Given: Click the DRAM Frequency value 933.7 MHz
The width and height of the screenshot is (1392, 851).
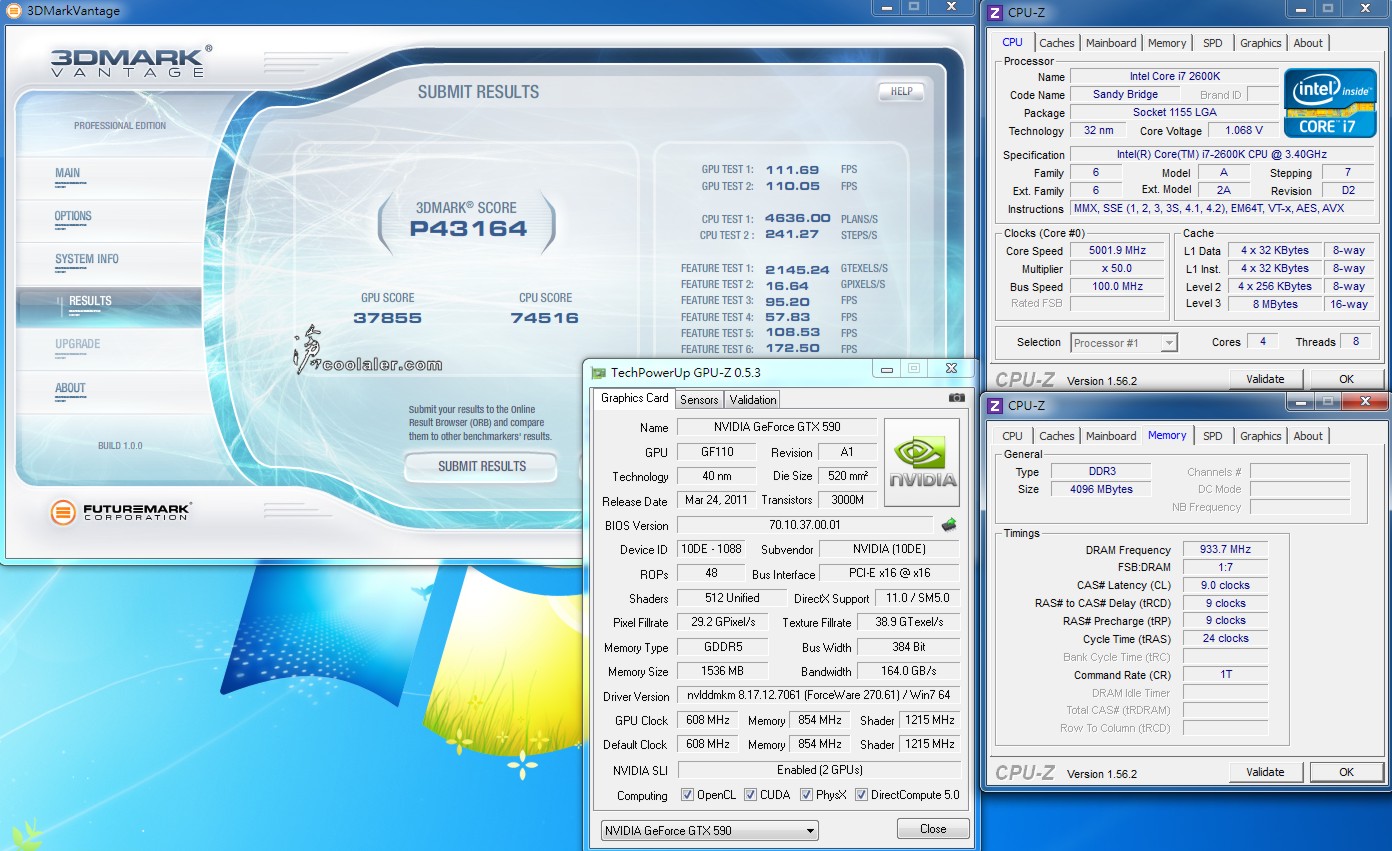Looking at the screenshot, I should click(x=1225, y=550).
